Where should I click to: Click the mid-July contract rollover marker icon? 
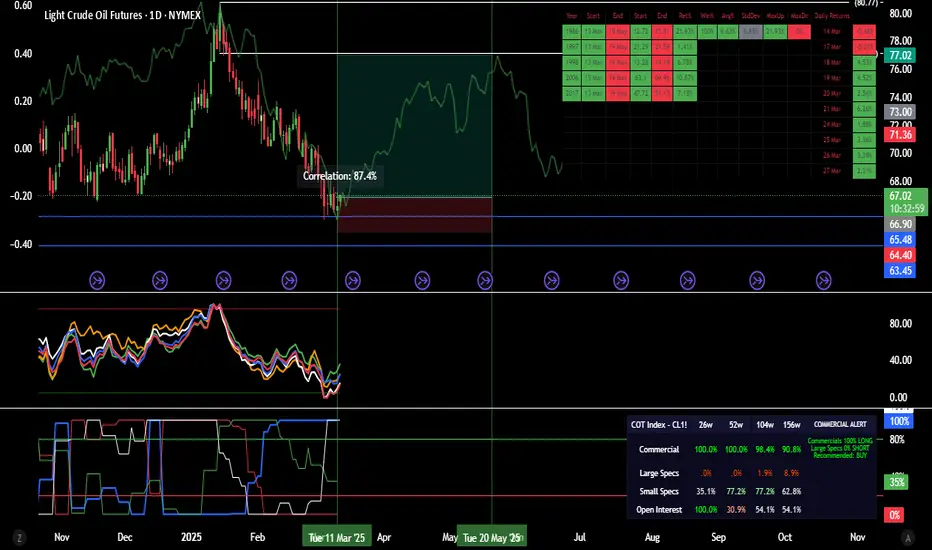[x=621, y=280]
